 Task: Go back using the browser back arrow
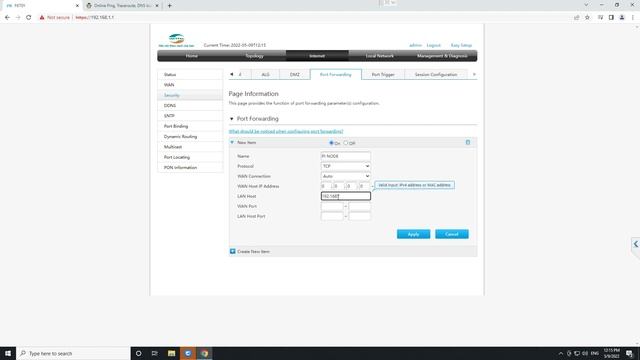pyautogui.click(x=7, y=18)
